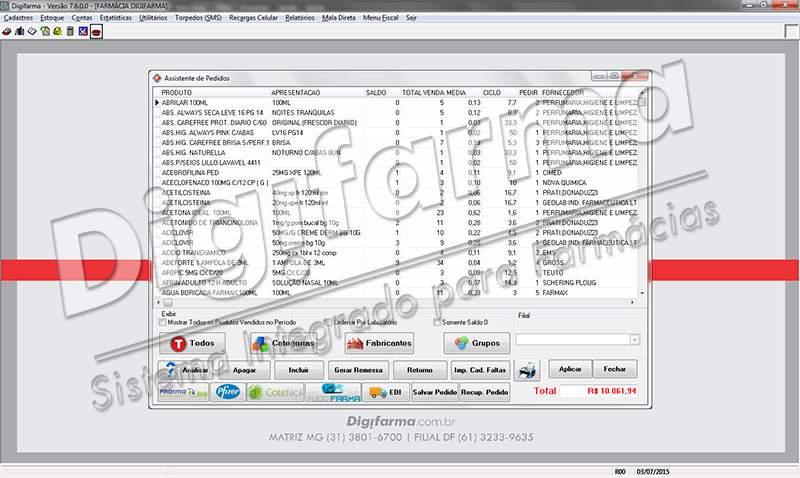800x478 pixels.
Task: Click the printer icon button
Action: pyautogui.click(x=527, y=370)
